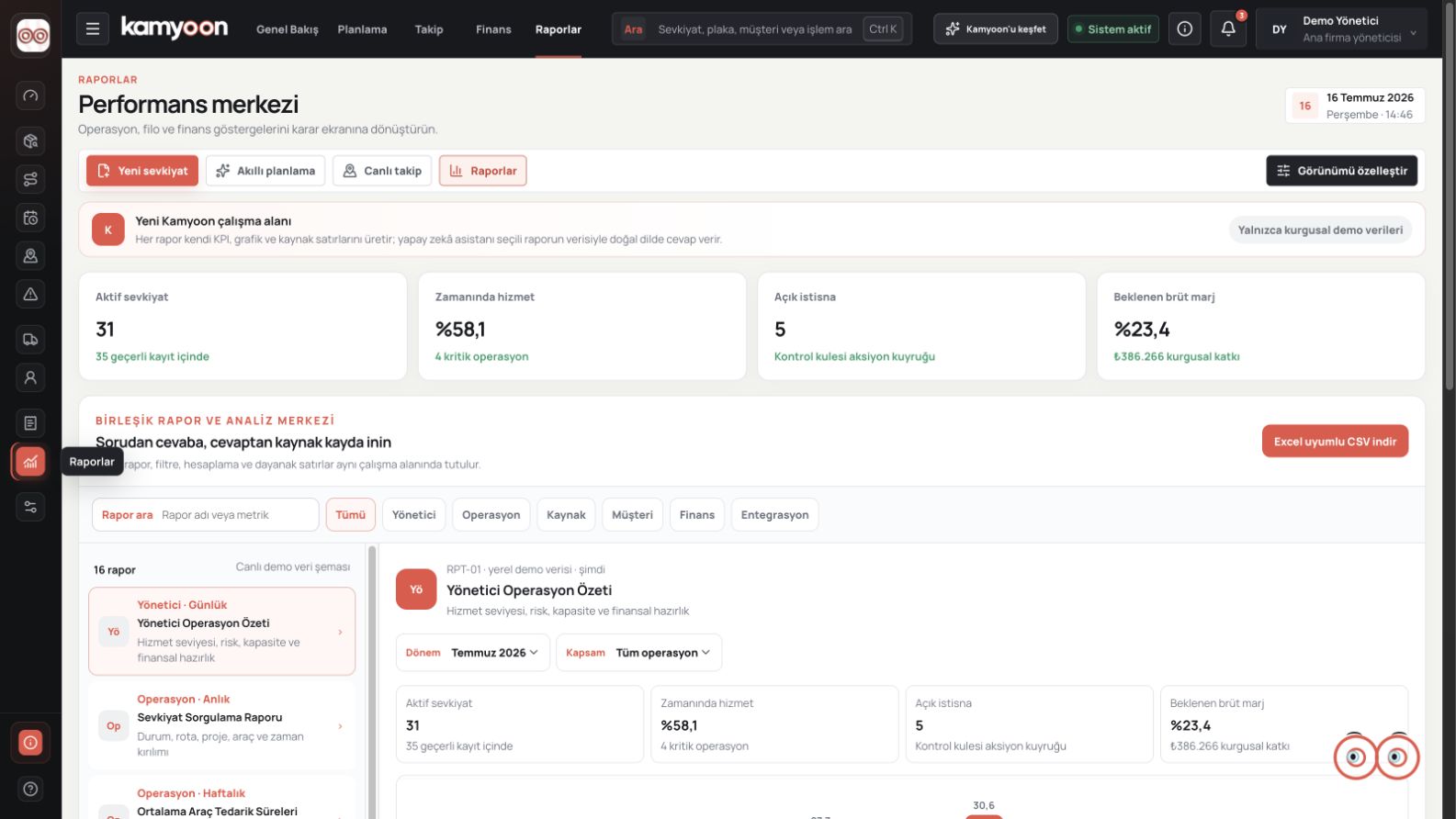Filter reports by Entegrasyon
The width and height of the screenshot is (1456, 819).
[x=774, y=515]
